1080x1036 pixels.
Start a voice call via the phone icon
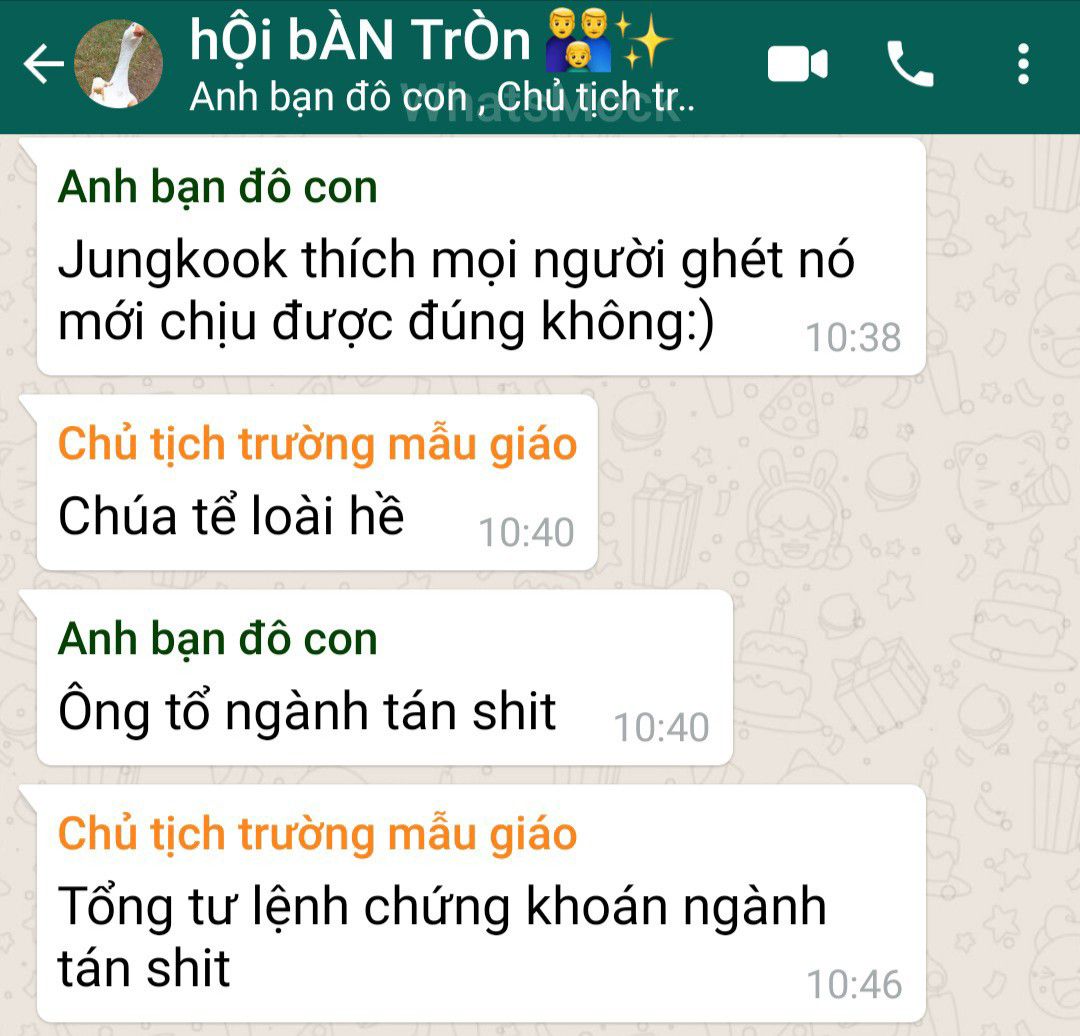click(910, 63)
